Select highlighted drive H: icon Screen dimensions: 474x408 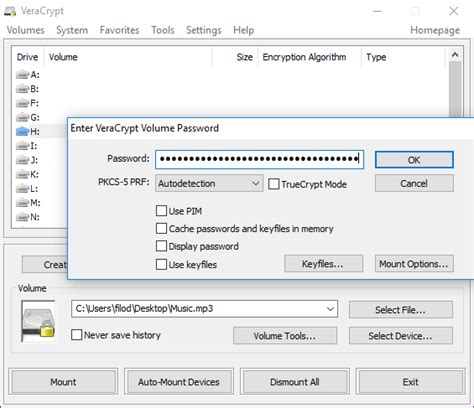coord(22,132)
